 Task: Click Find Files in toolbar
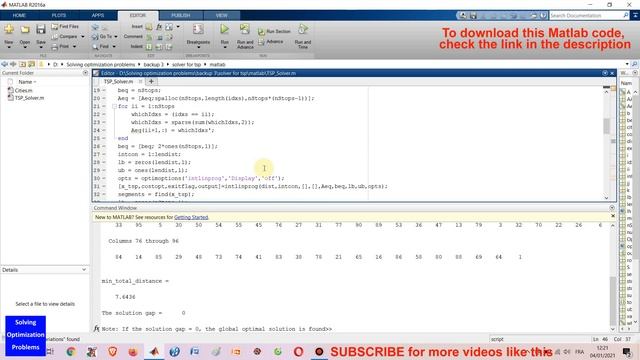(65, 27)
